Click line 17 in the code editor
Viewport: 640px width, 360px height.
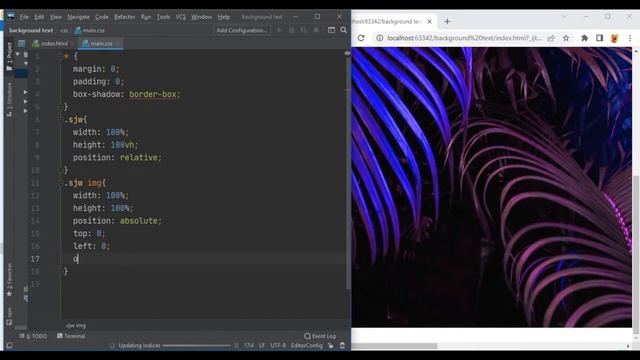pos(203,259)
